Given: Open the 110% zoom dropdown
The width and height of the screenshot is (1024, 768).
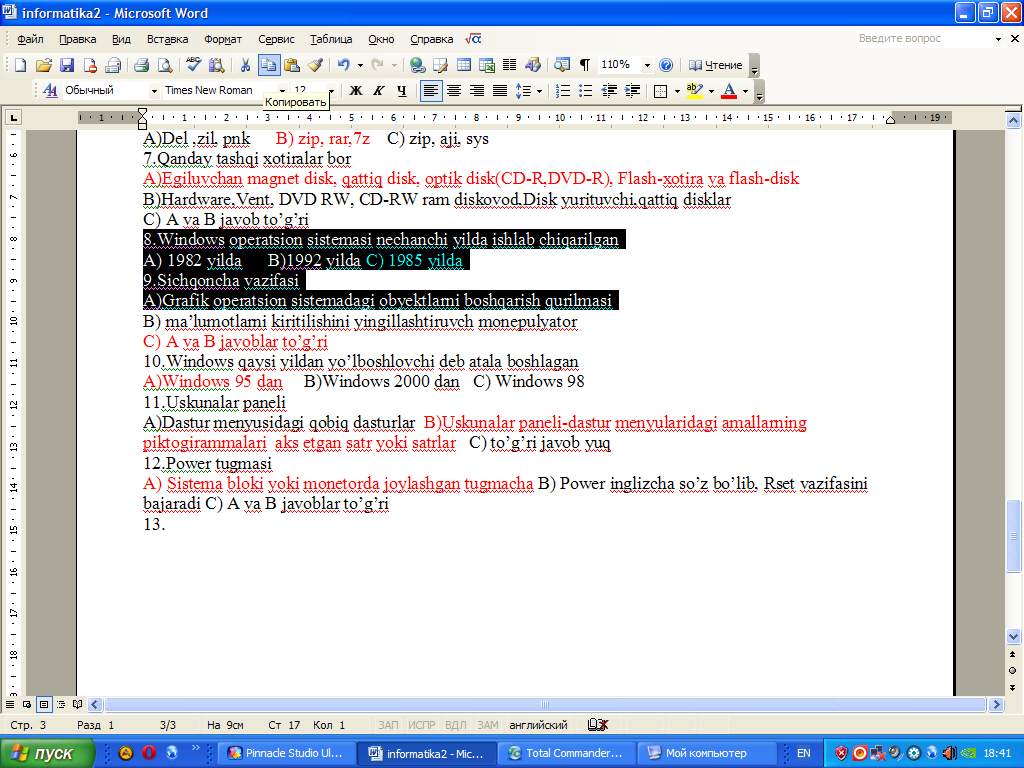Looking at the screenshot, I should pos(647,65).
